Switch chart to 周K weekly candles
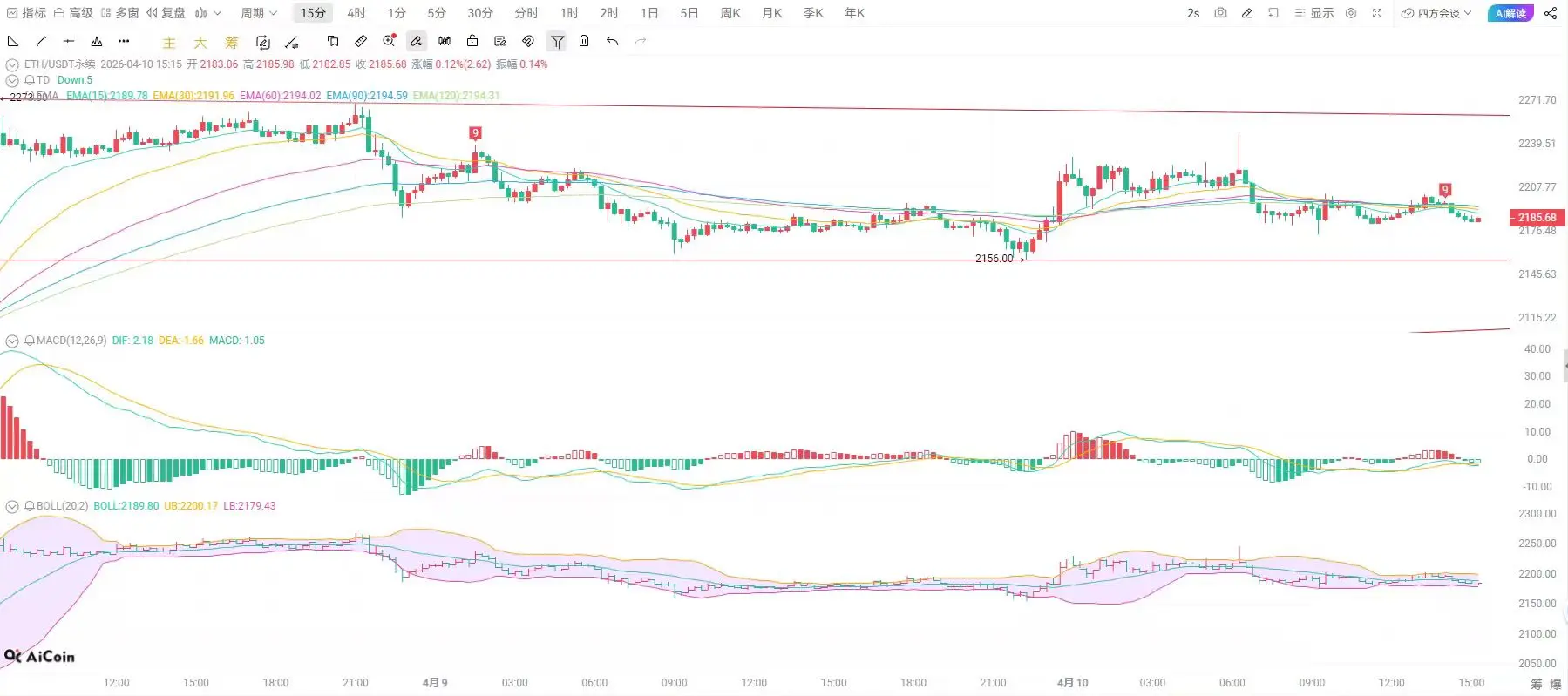 [730, 13]
